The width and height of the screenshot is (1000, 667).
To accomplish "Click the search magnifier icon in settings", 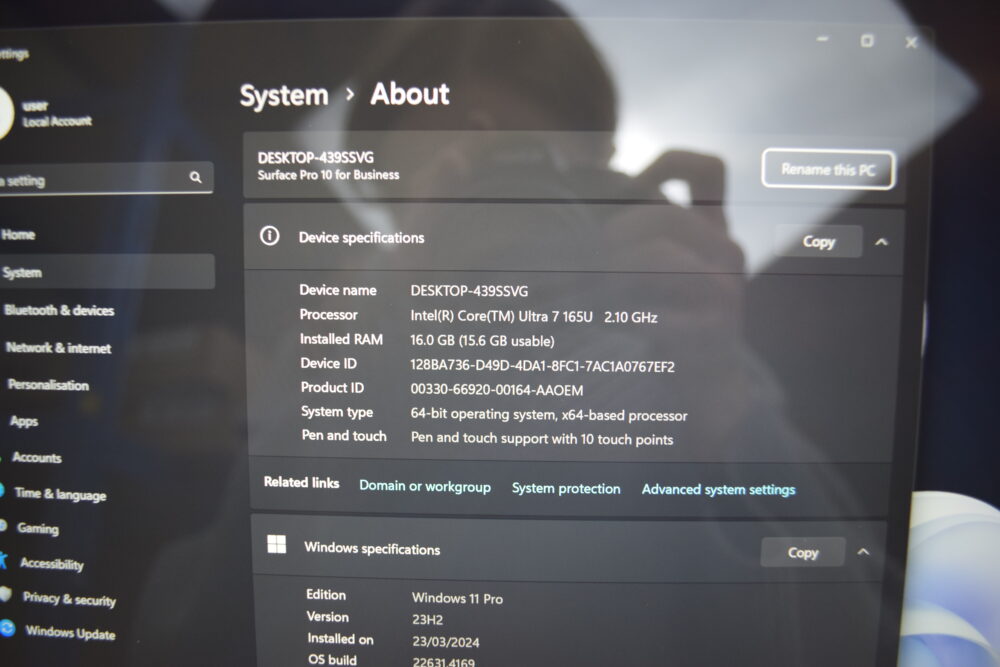I will (x=195, y=177).
